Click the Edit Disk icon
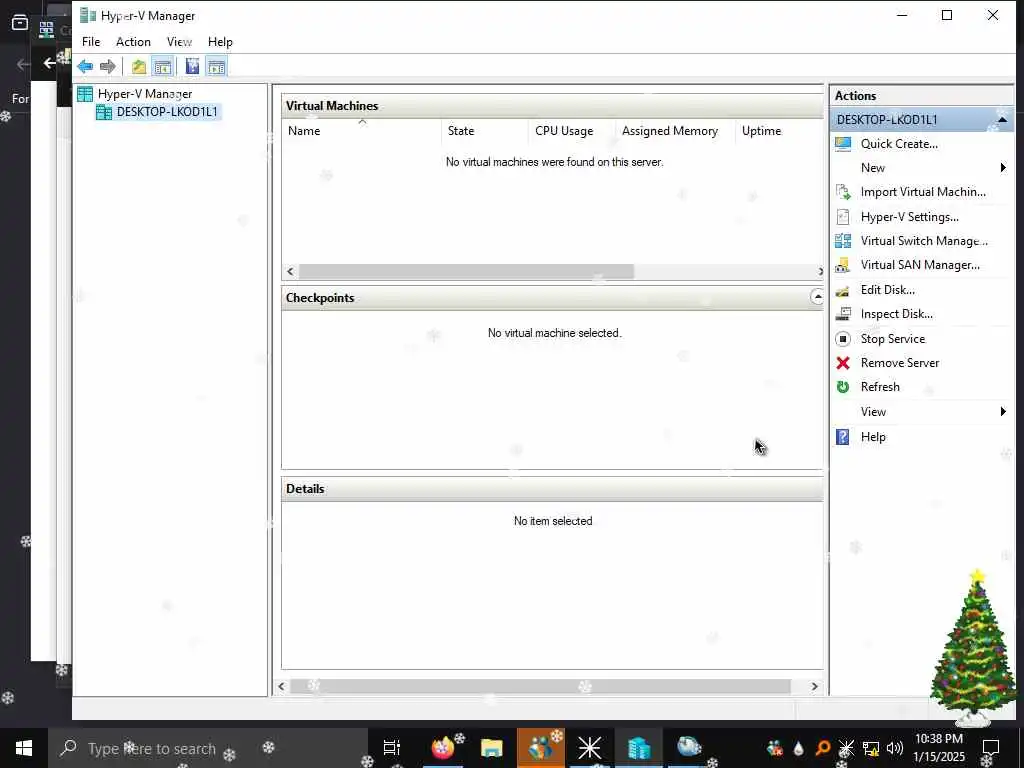This screenshot has height=768, width=1024. [x=843, y=290]
